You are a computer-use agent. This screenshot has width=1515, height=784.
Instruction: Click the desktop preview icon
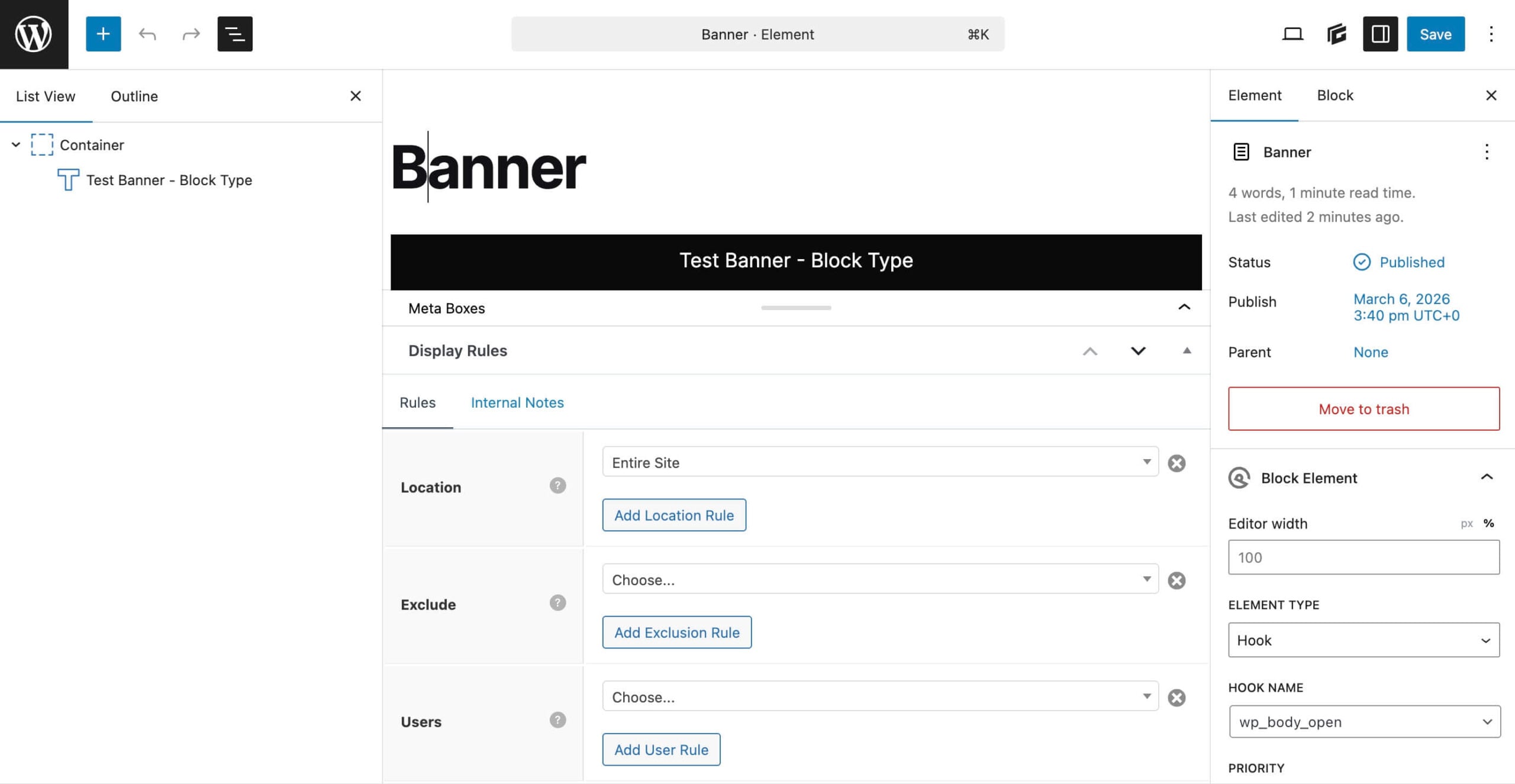[x=1293, y=34]
